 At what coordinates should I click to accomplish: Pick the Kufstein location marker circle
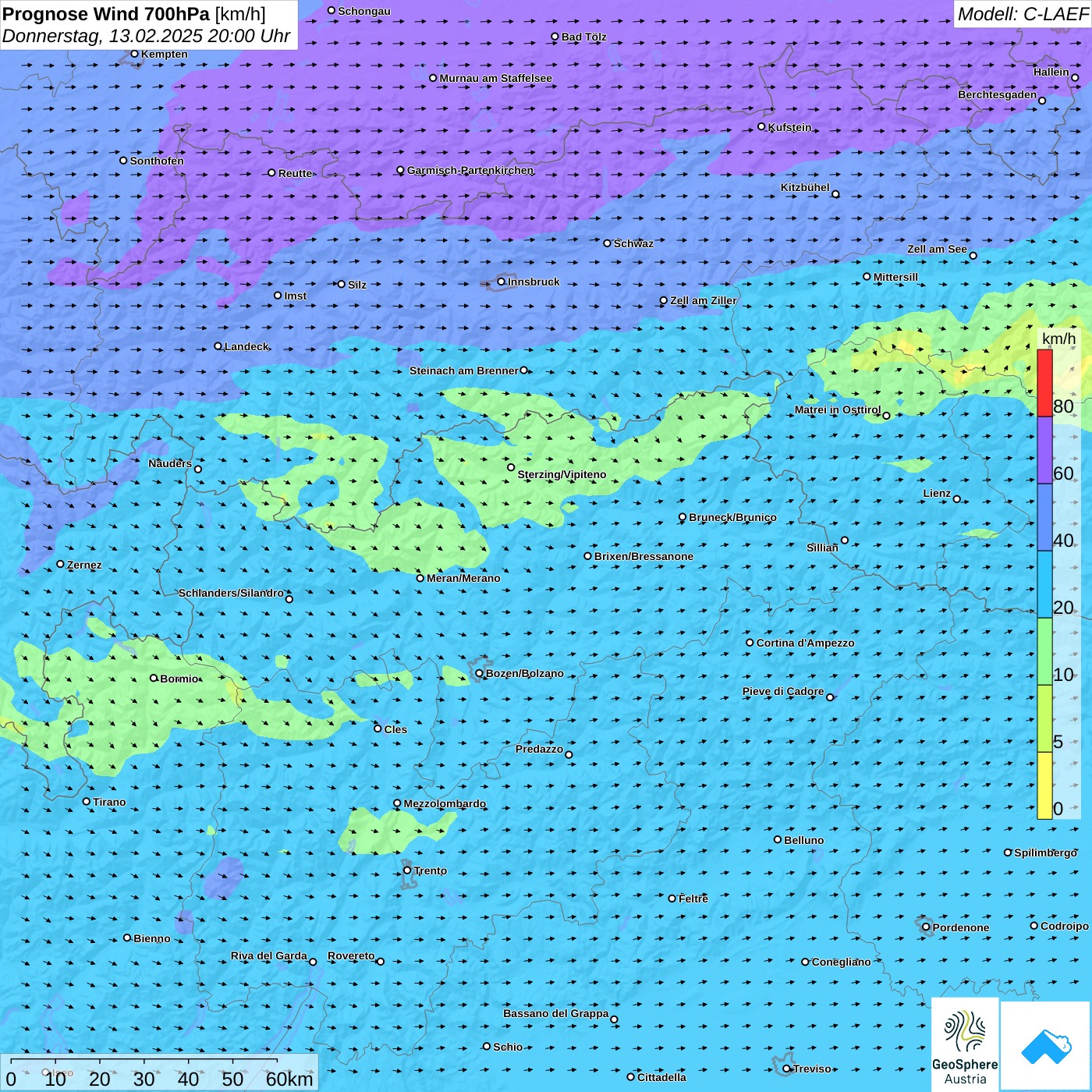click(x=762, y=126)
